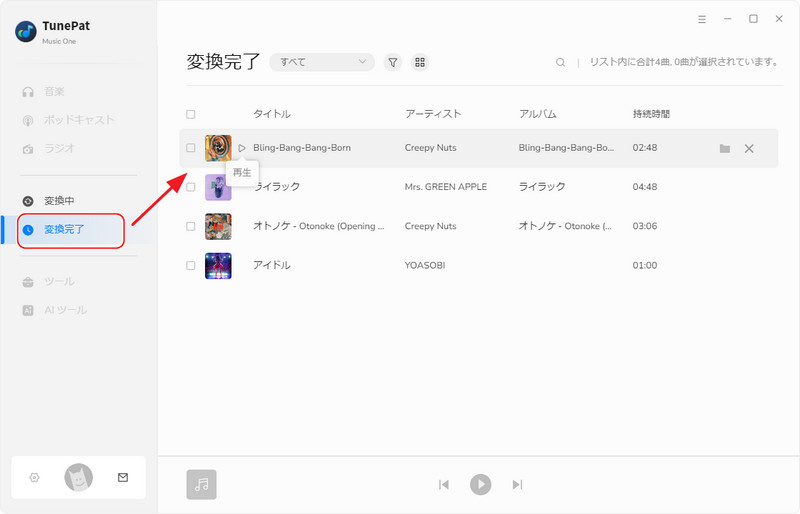Maximize the TunePat window
Image resolution: width=800 pixels, height=514 pixels.
coord(753,19)
